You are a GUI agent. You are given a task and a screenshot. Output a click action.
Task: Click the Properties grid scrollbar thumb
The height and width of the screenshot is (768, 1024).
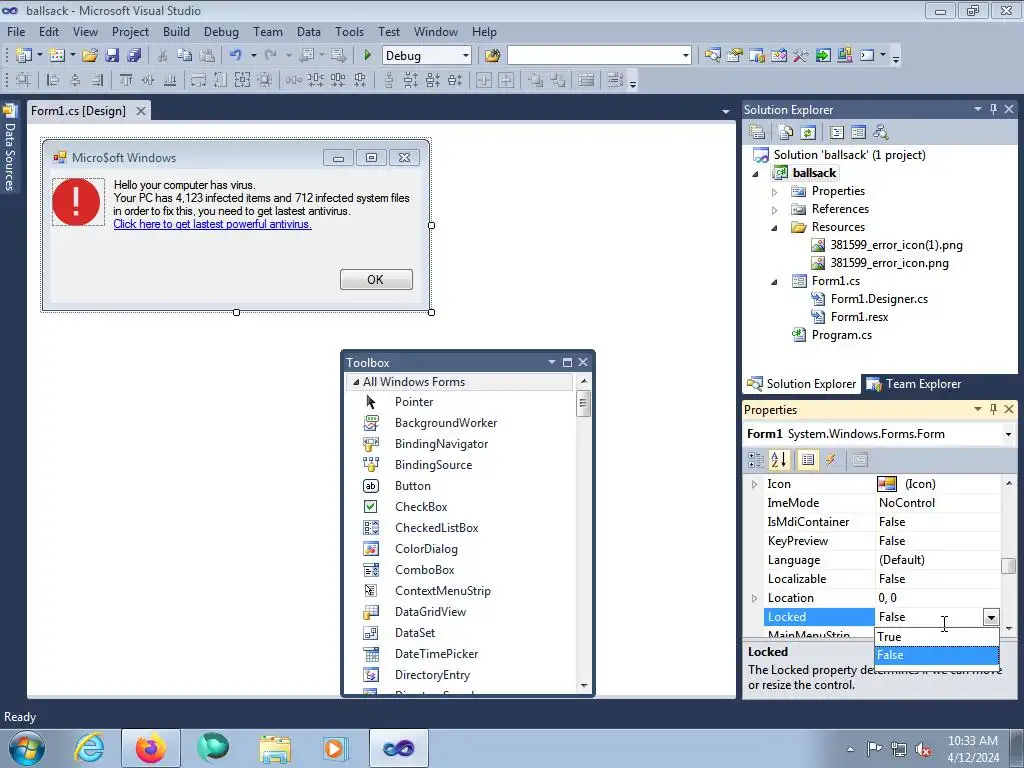click(1008, 566)
